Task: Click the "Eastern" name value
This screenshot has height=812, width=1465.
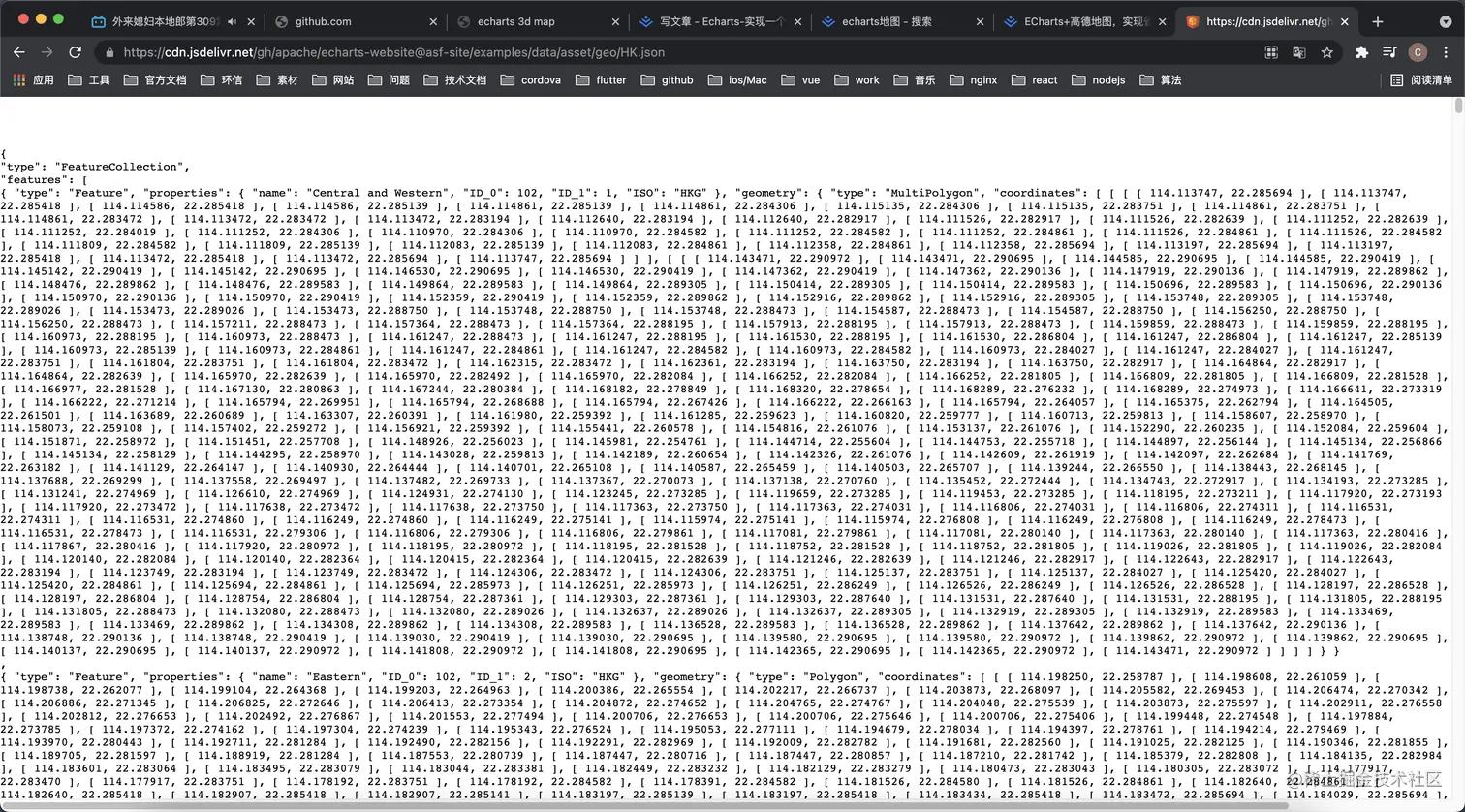Action: (x=338, y=677)
